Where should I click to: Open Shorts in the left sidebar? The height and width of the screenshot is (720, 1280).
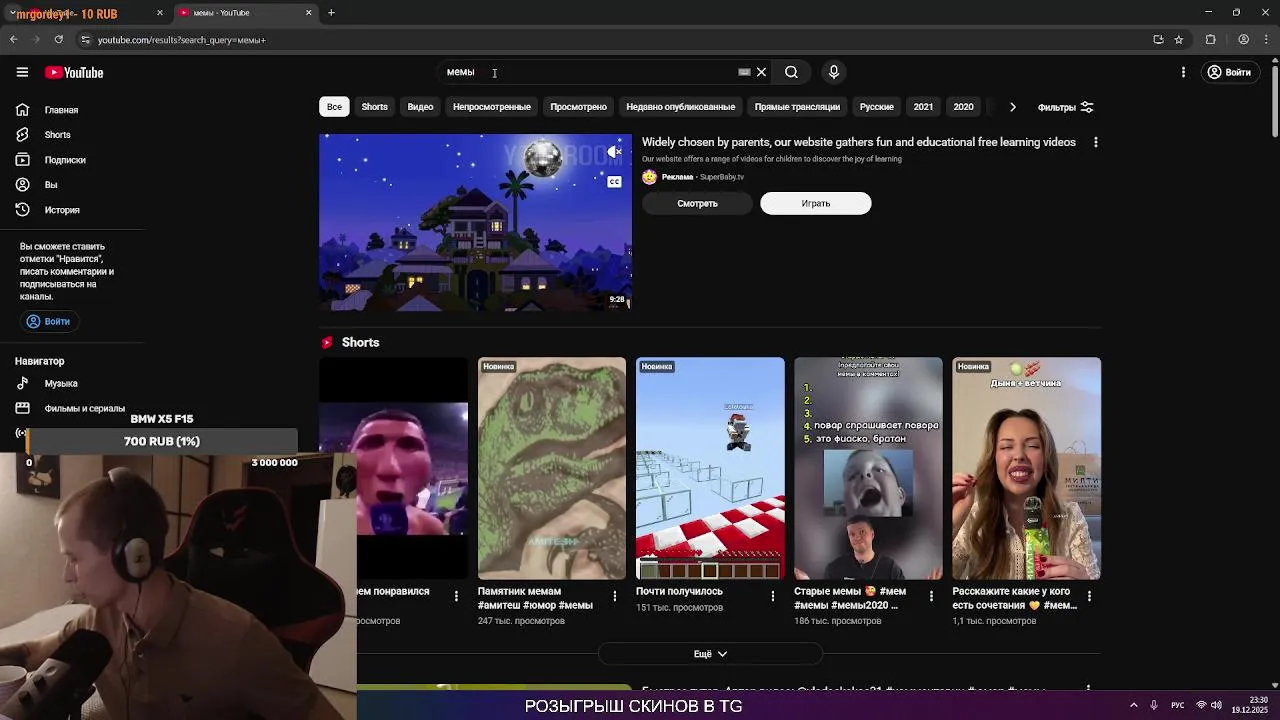pos(57,135)
